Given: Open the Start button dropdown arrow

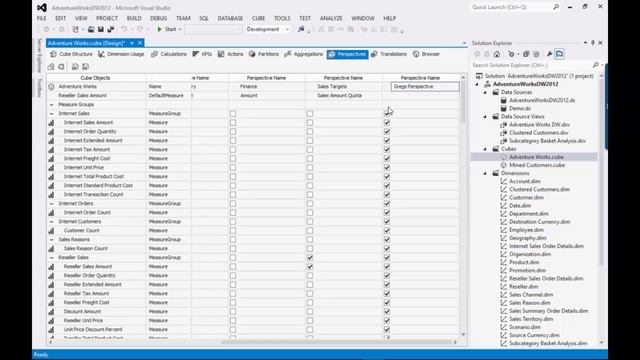Looking at the screenshot, I should (x=180, y=29).
